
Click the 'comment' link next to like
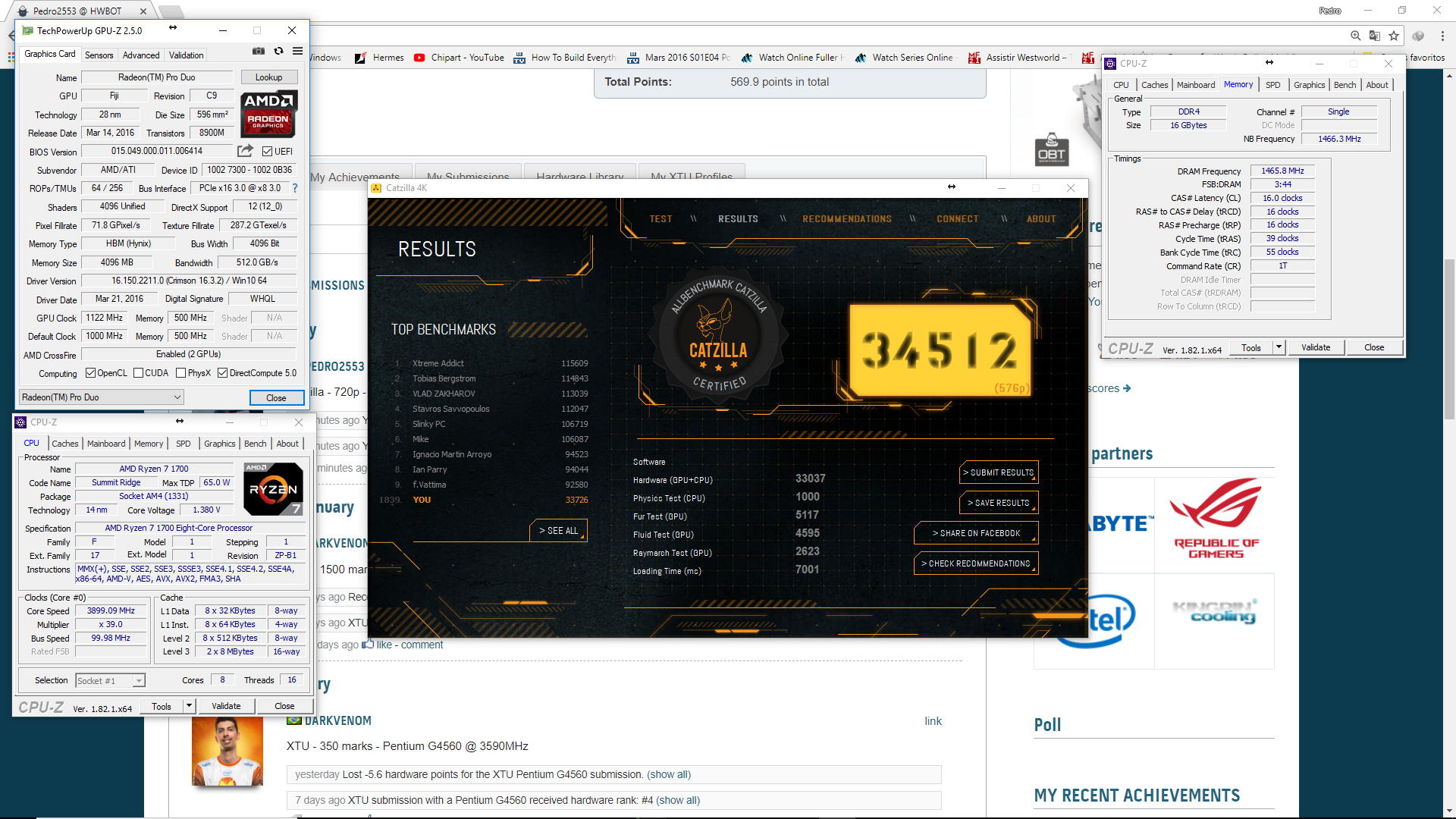tap(422, 645)
